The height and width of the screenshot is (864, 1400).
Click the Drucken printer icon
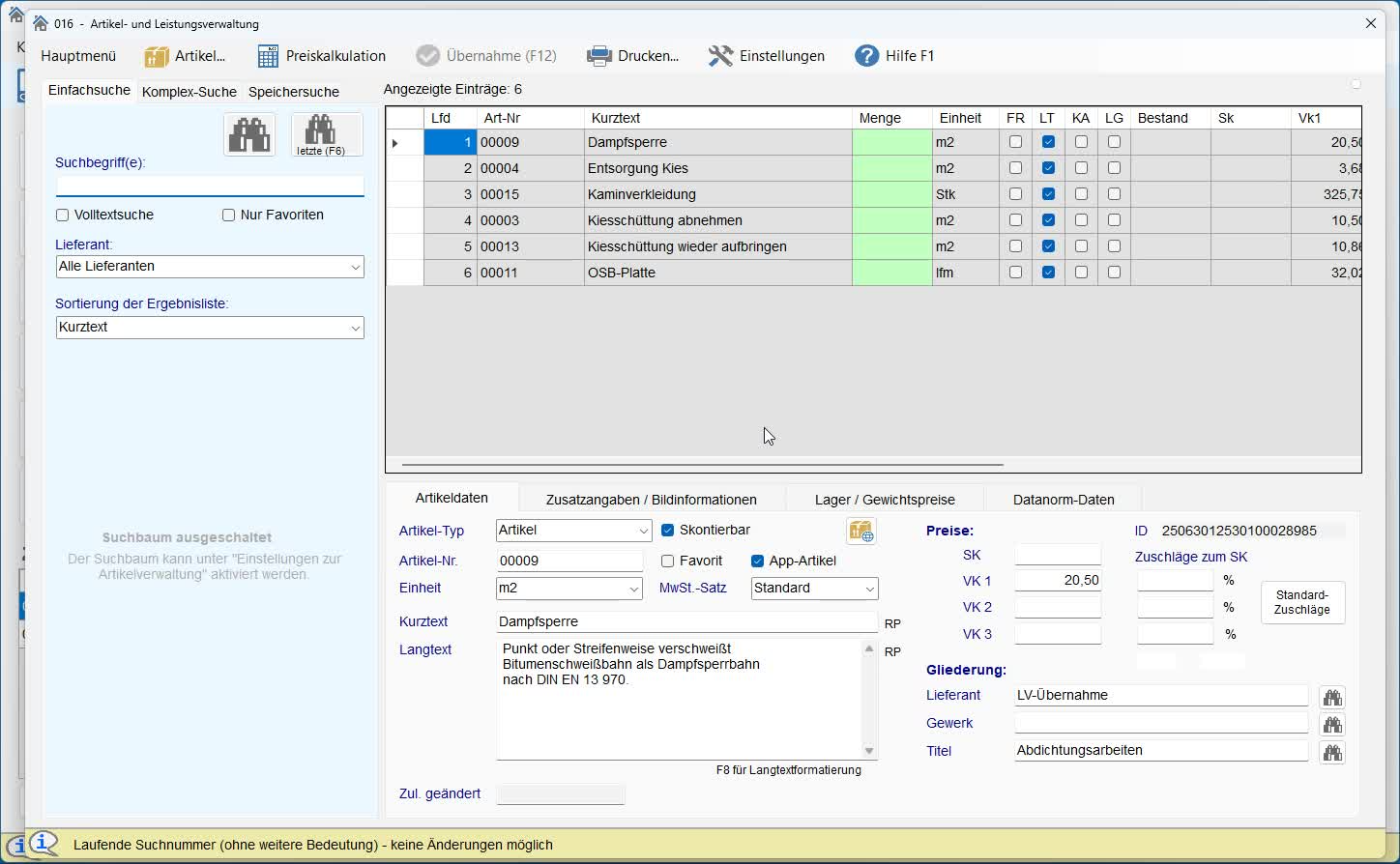(x=599, y=56)
